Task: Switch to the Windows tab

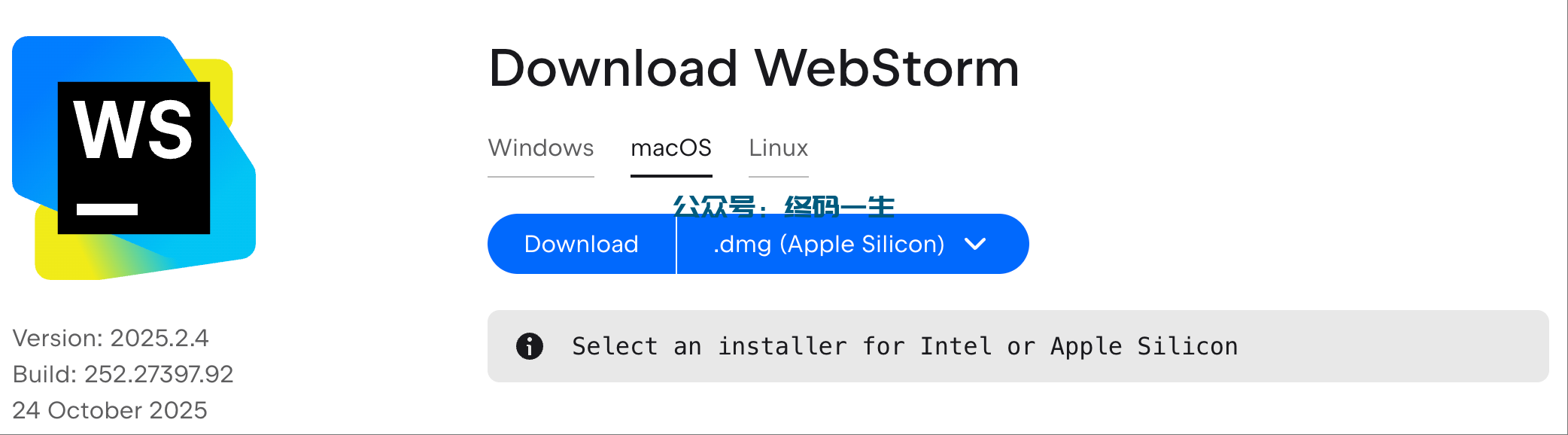Action: click(541, 148)
